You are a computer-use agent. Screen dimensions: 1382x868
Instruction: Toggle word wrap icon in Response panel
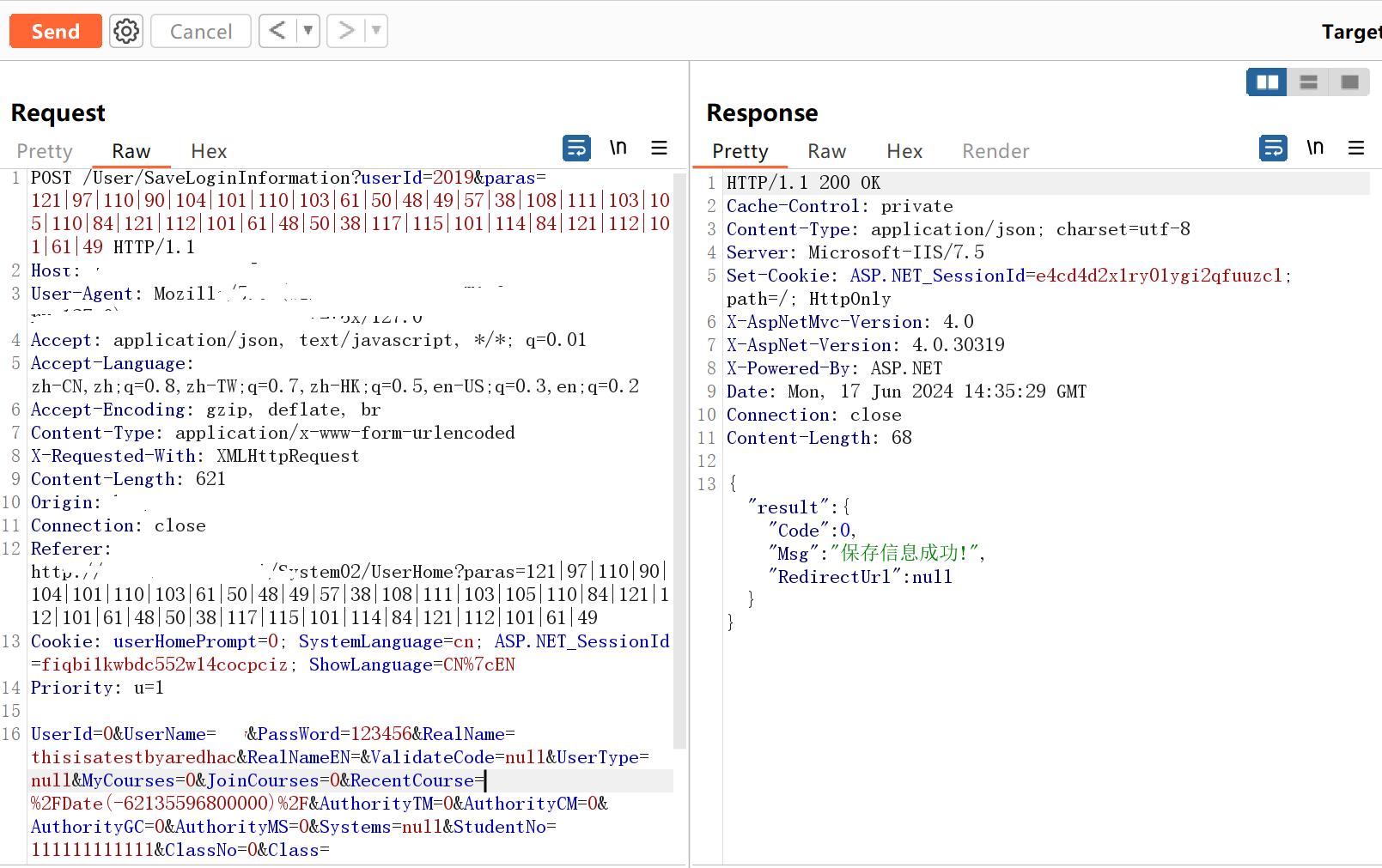pyautogui.click(x=1273, y=148)
